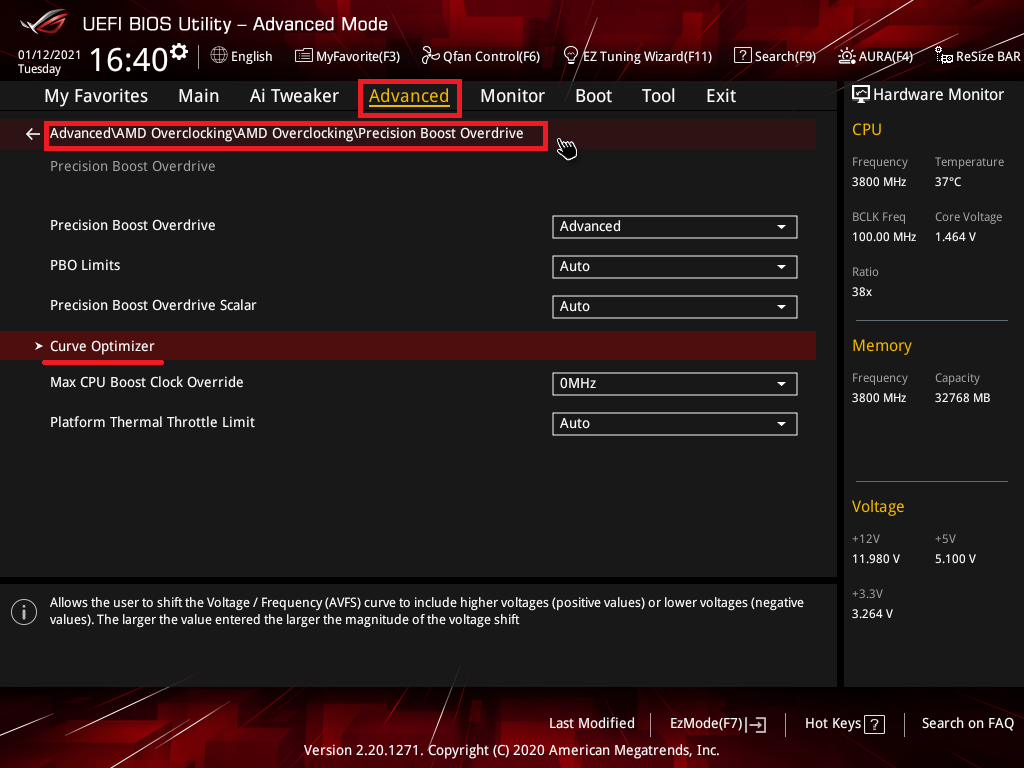
Task: Click the date 01/12/2021
Action: tap(49, 55)
